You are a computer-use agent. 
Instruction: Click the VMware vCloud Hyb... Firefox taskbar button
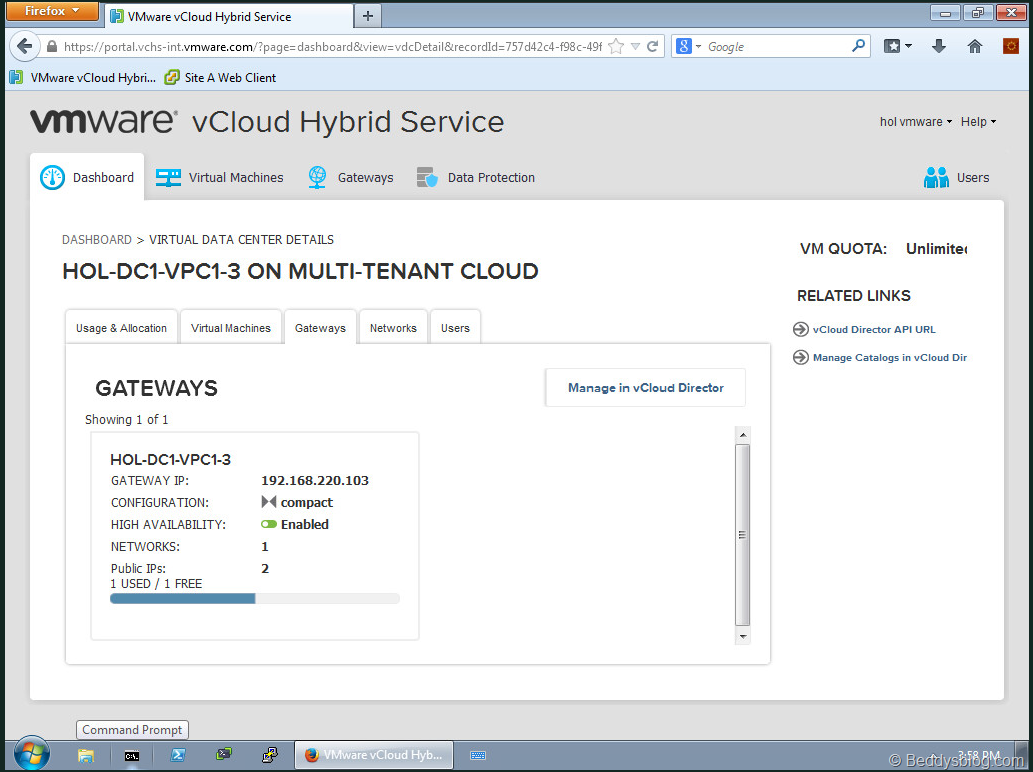(x=374, y=755)
